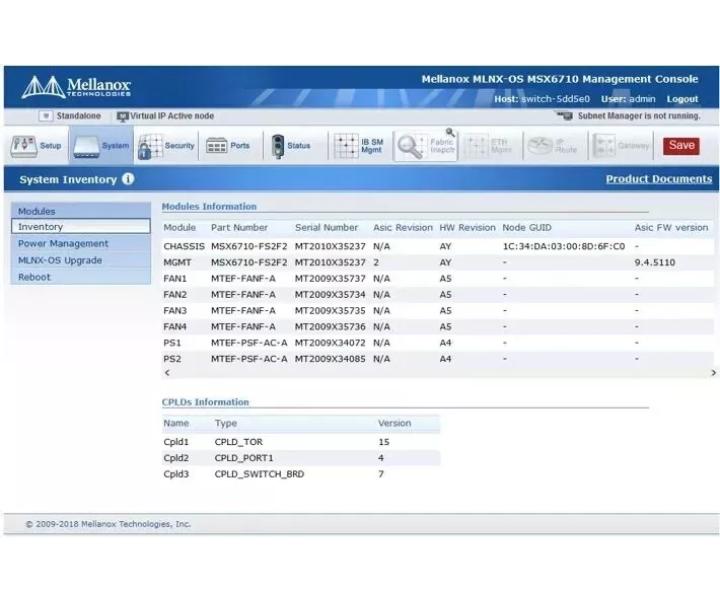Click the Asic FW version column header
The image size is (720, 600).
671,227
